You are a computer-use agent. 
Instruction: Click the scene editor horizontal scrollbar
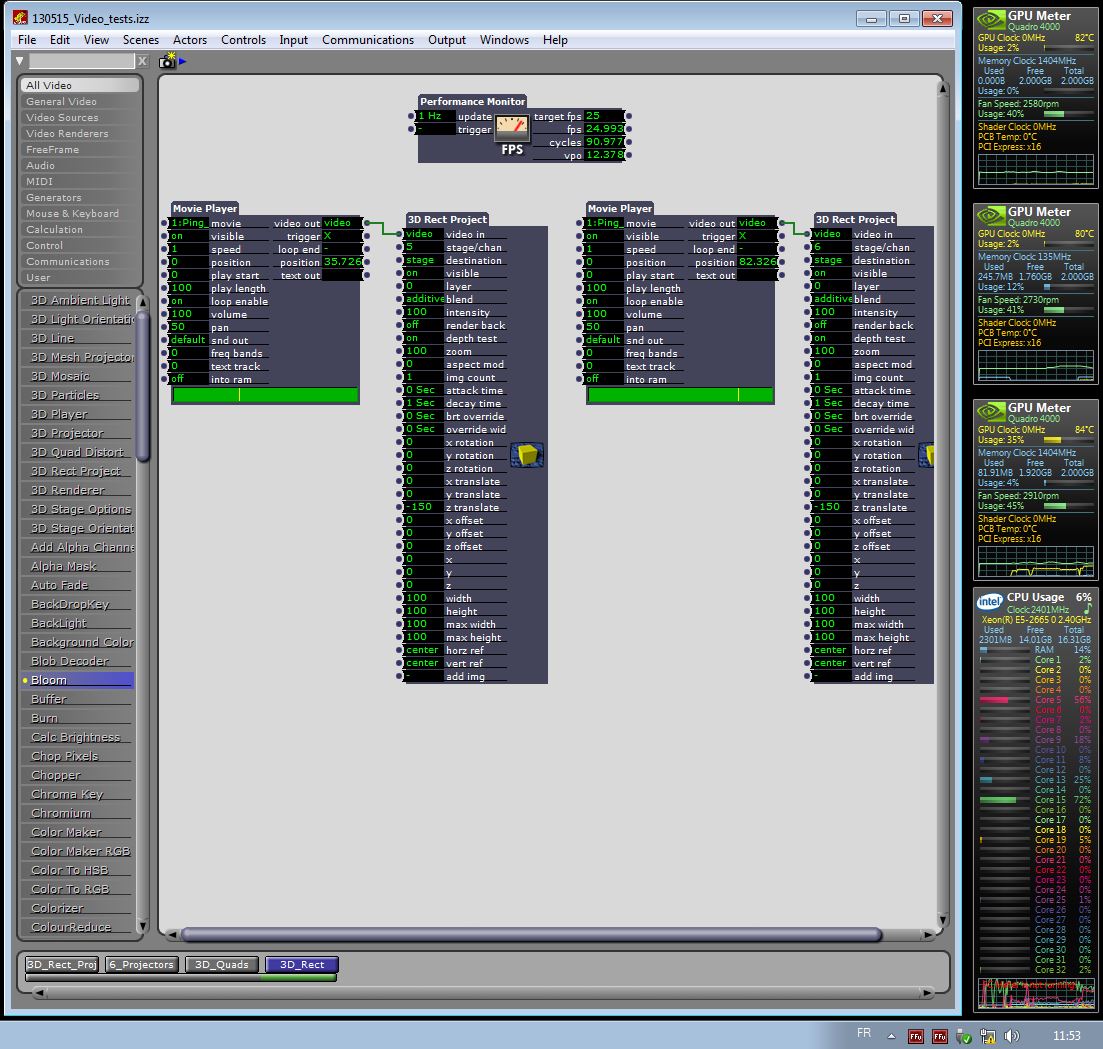(x=531, y=934)
